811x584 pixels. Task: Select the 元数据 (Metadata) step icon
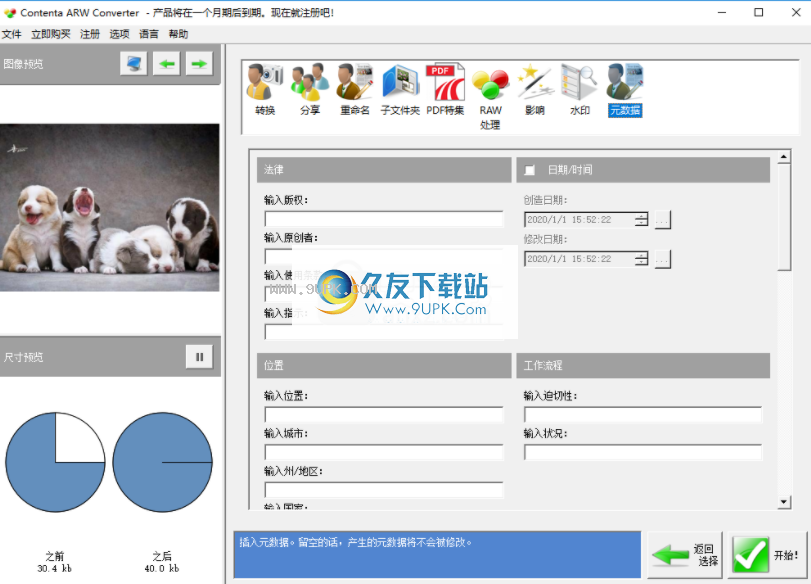click(x=625, y=89)
